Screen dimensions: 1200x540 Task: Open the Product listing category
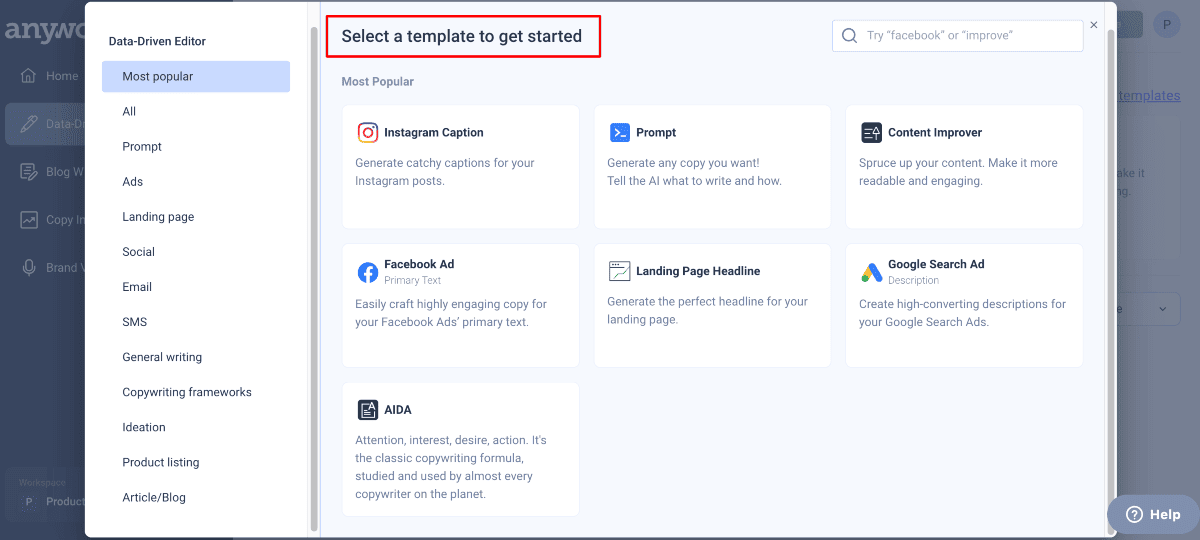(x=161, y=462)
